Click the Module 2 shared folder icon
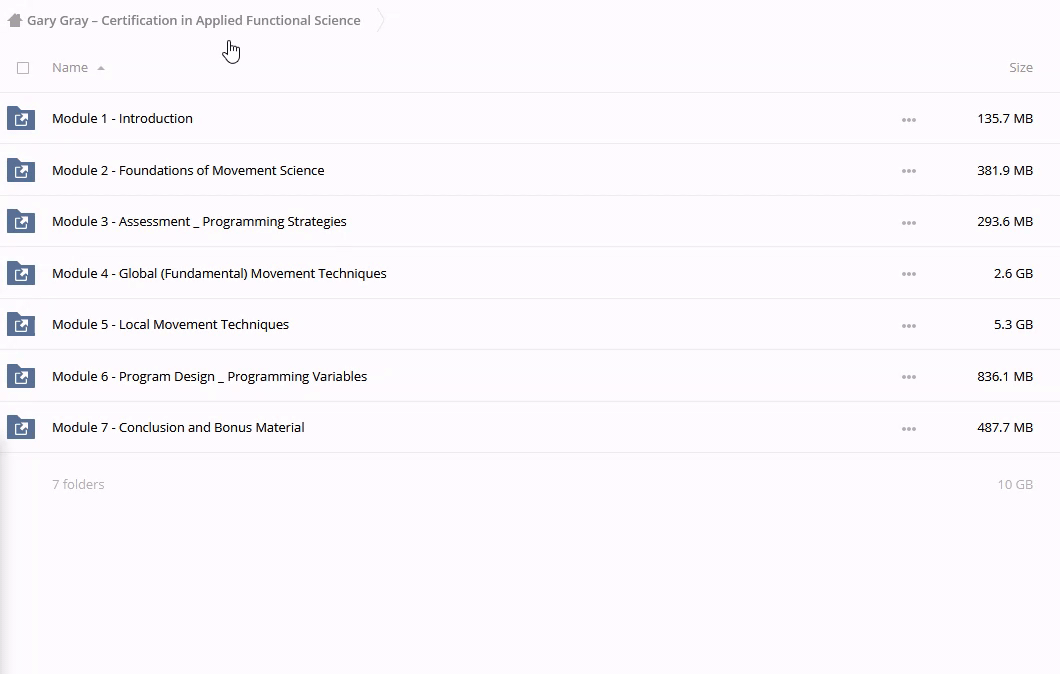Image resolution: width=1060 pixels, height=674 pixels. click(x=21, y=170)
